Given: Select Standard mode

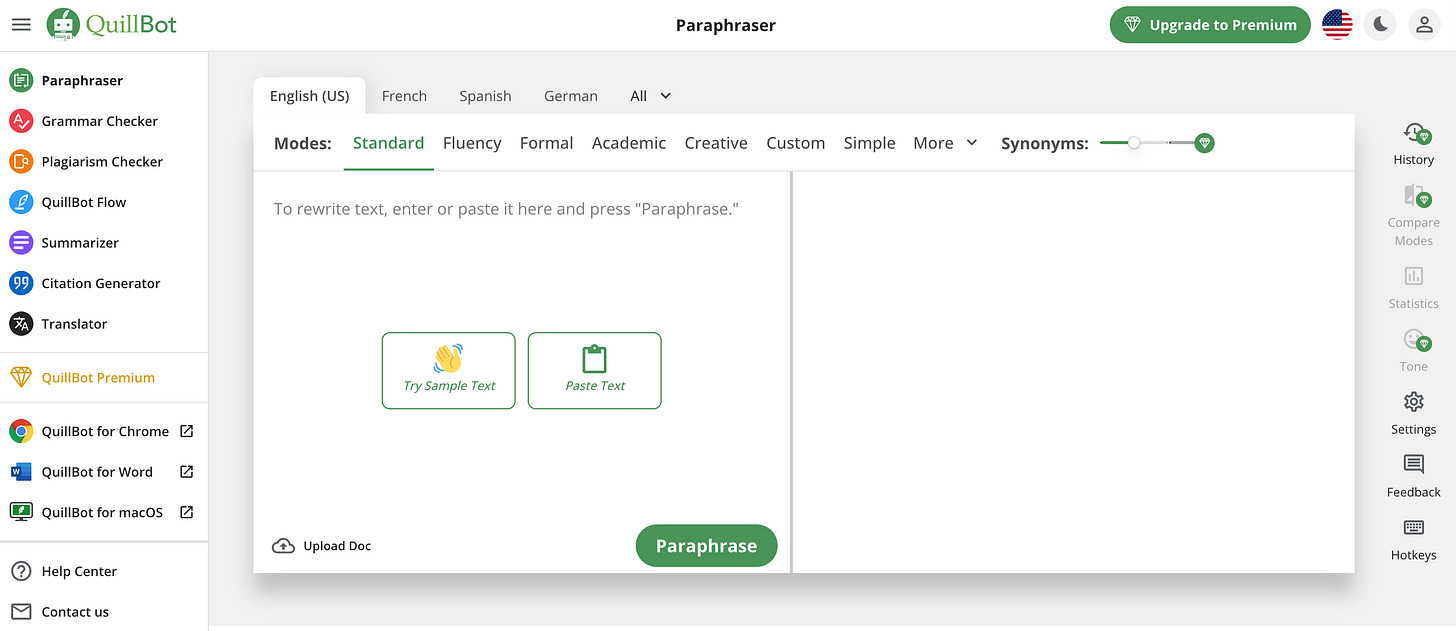Looking at the screenshot, I should pos(388,143).
